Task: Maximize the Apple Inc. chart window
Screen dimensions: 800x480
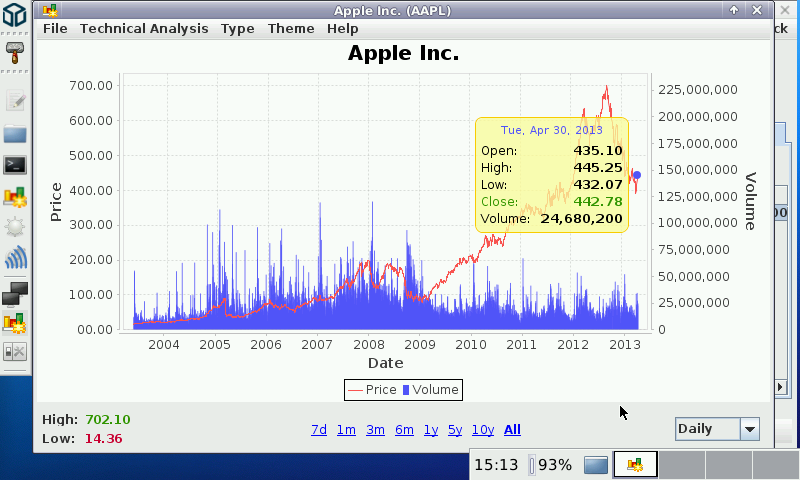Action: [x=734, y=10]
